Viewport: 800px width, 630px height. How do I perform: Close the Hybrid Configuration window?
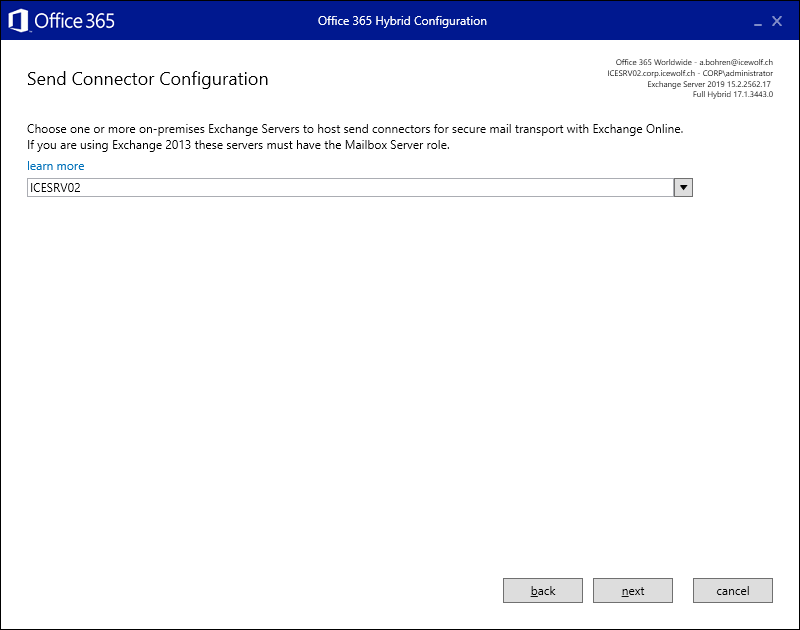[x=777, y=21]
